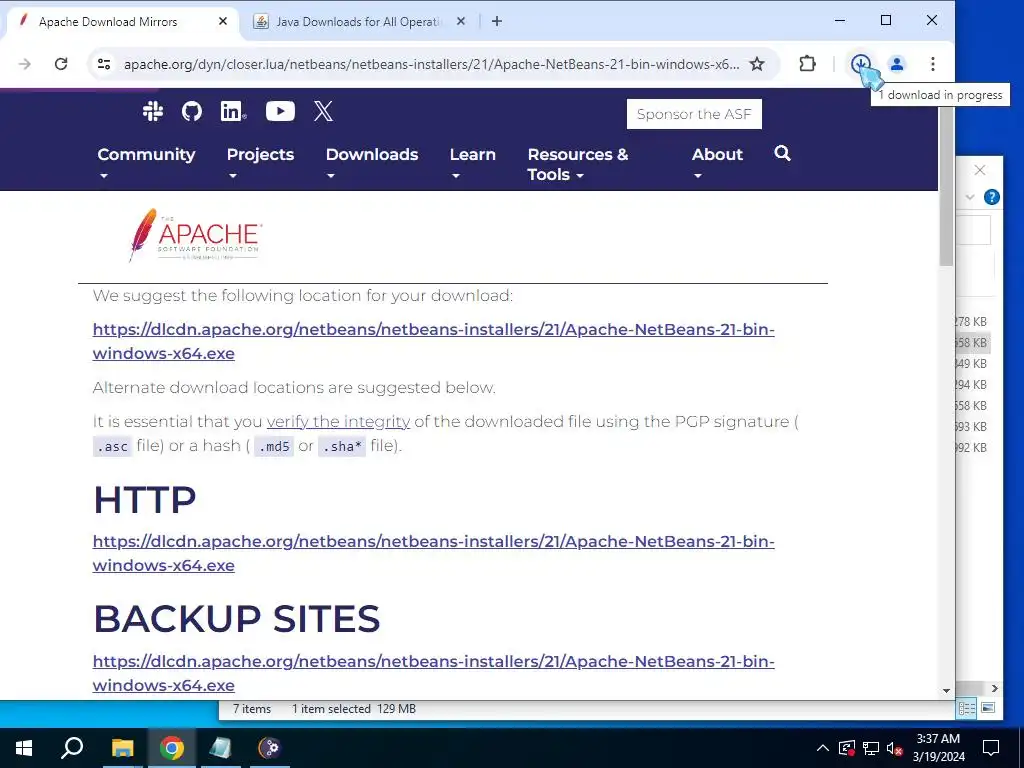Switch Explorer to large icons view
Viewport: 1024px width, 768px height.
(x=988, y=708)
